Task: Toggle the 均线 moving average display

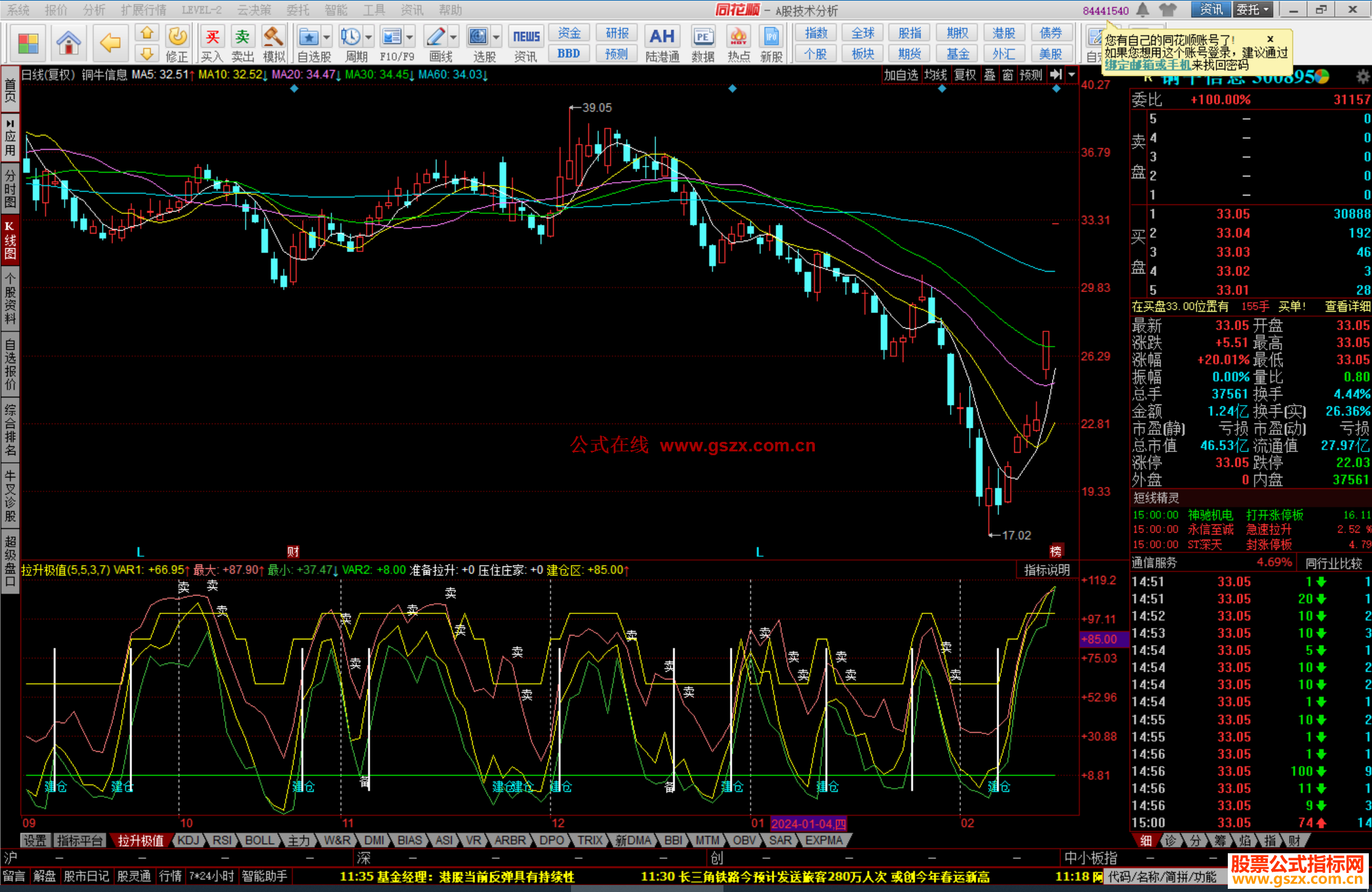Action: coord(935,75)
